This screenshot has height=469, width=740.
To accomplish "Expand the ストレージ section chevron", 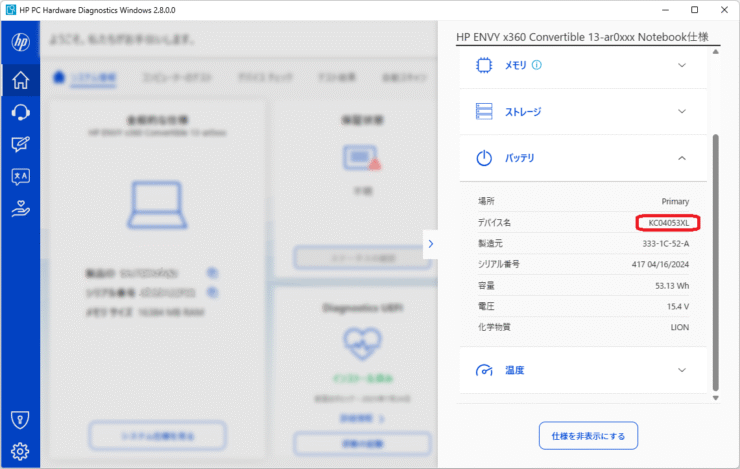I will tap(682, 111).
